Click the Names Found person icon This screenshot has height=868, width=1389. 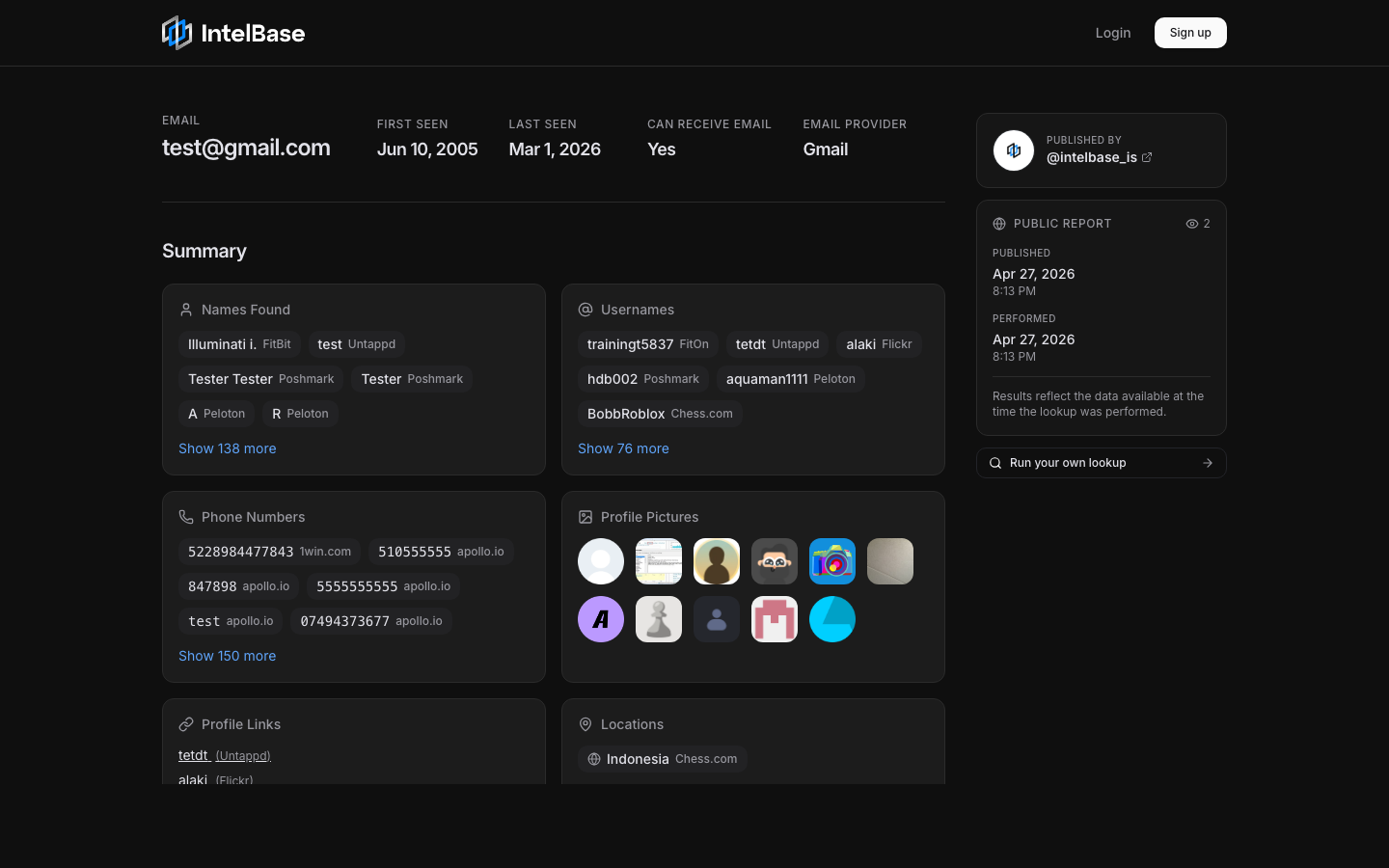(x=186, y=310)
